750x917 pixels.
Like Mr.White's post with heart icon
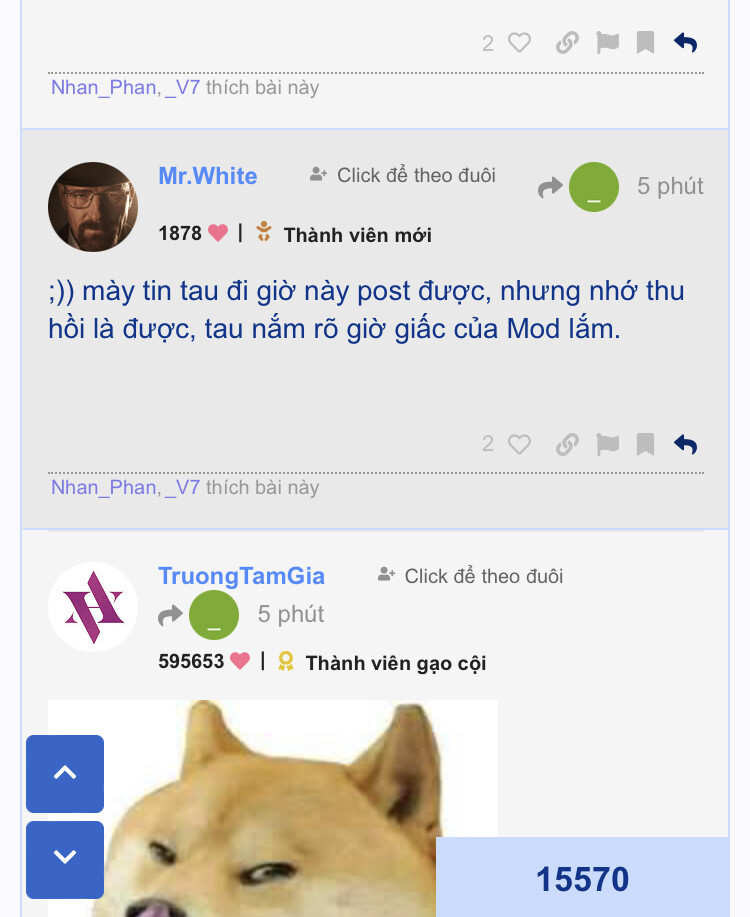click(x=519, y=444)
